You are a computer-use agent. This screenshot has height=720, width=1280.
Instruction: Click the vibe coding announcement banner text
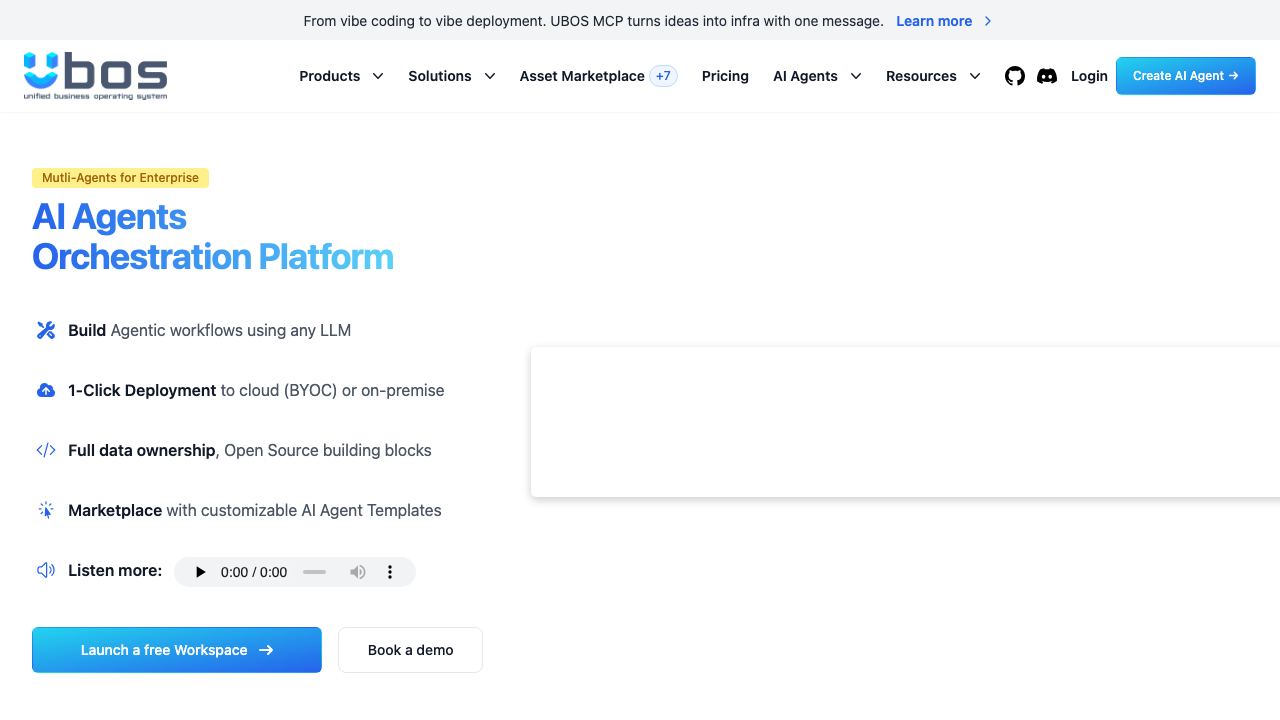tap(594, 21)
